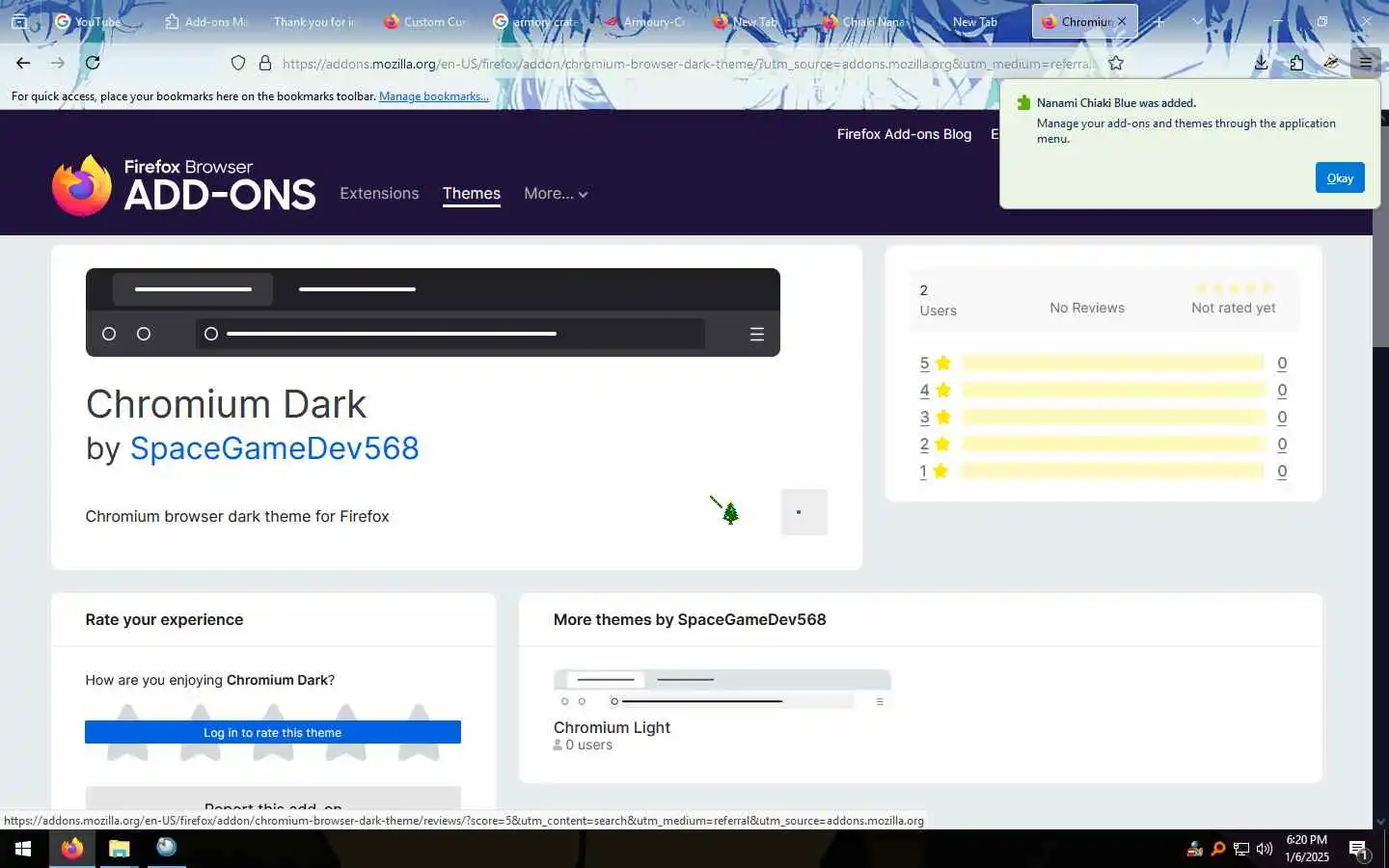Click the Firefox Browser ADD-ONS logo
1389x868 pixels.
tap(183, 185)
